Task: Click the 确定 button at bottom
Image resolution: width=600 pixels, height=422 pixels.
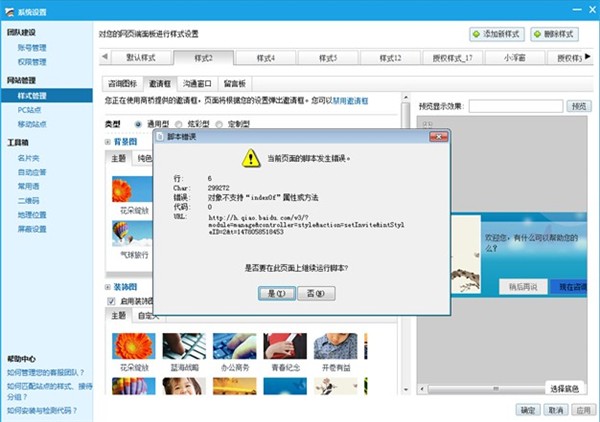Action: coord(528,411)
